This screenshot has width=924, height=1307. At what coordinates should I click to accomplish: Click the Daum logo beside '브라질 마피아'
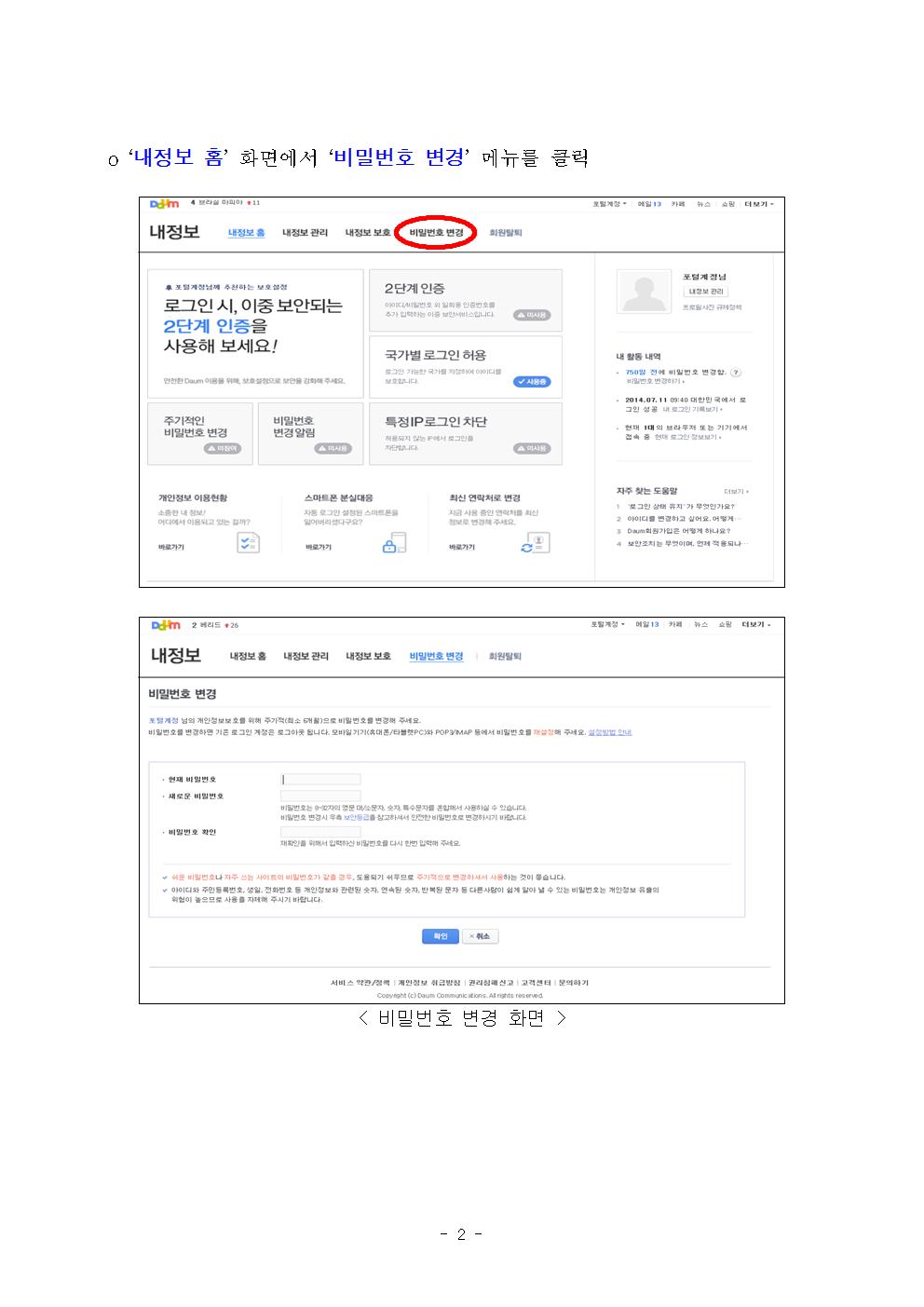pyautogui.click(x=165, y=204)
